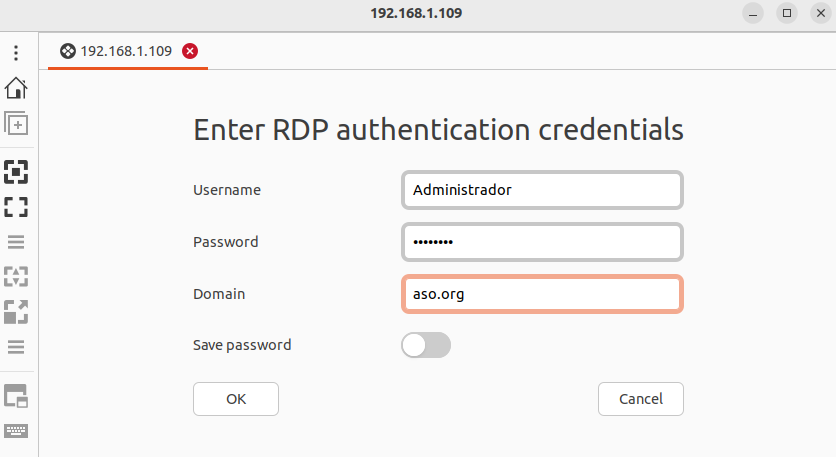Click the screen overlay icon above keyboard
836x457 pixels.
pyautogui.click(x=16, y=396)
